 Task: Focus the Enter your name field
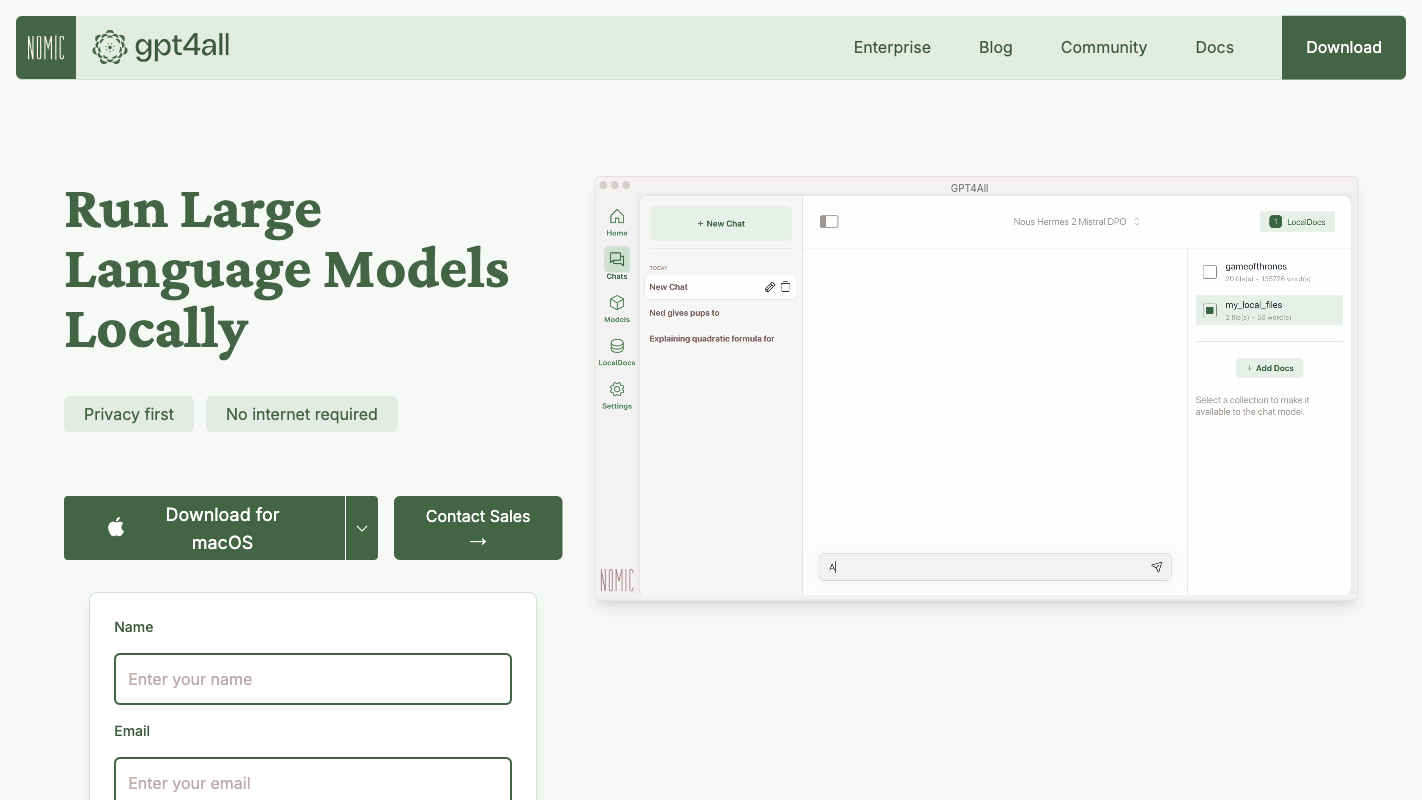tap(313, 679)
